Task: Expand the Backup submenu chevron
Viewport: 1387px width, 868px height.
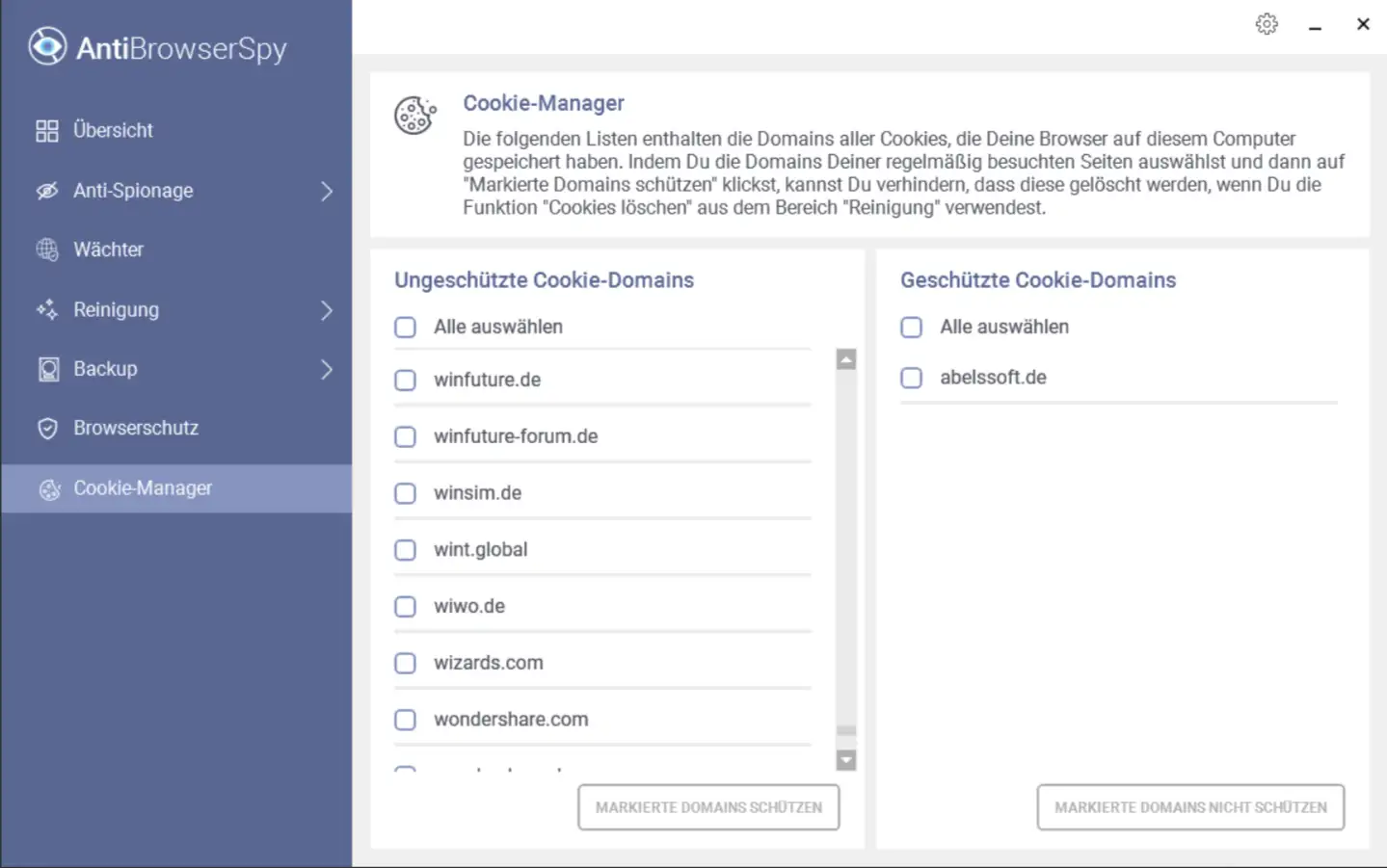Action: [327, 369]
